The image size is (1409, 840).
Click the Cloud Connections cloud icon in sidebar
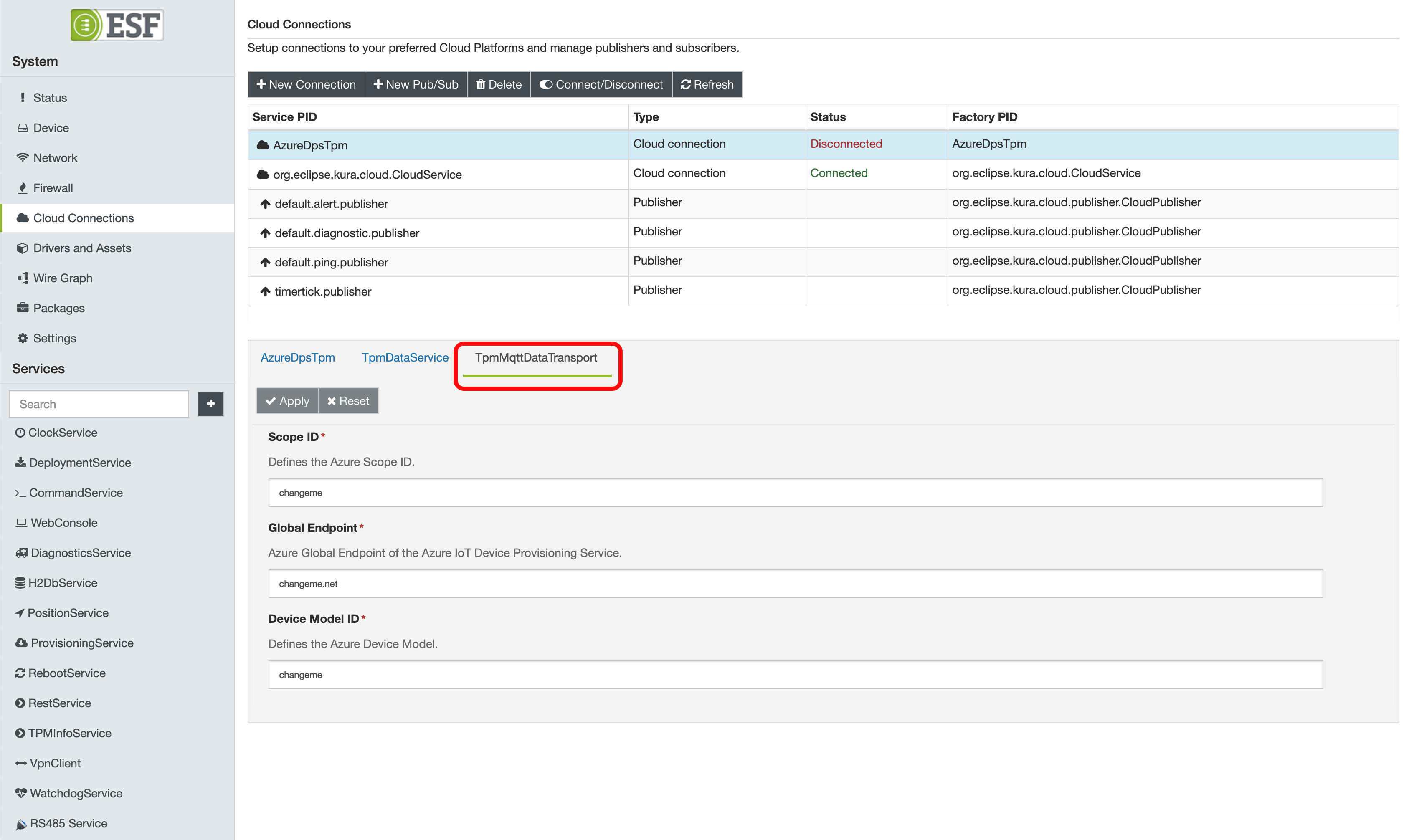[23, 218]
